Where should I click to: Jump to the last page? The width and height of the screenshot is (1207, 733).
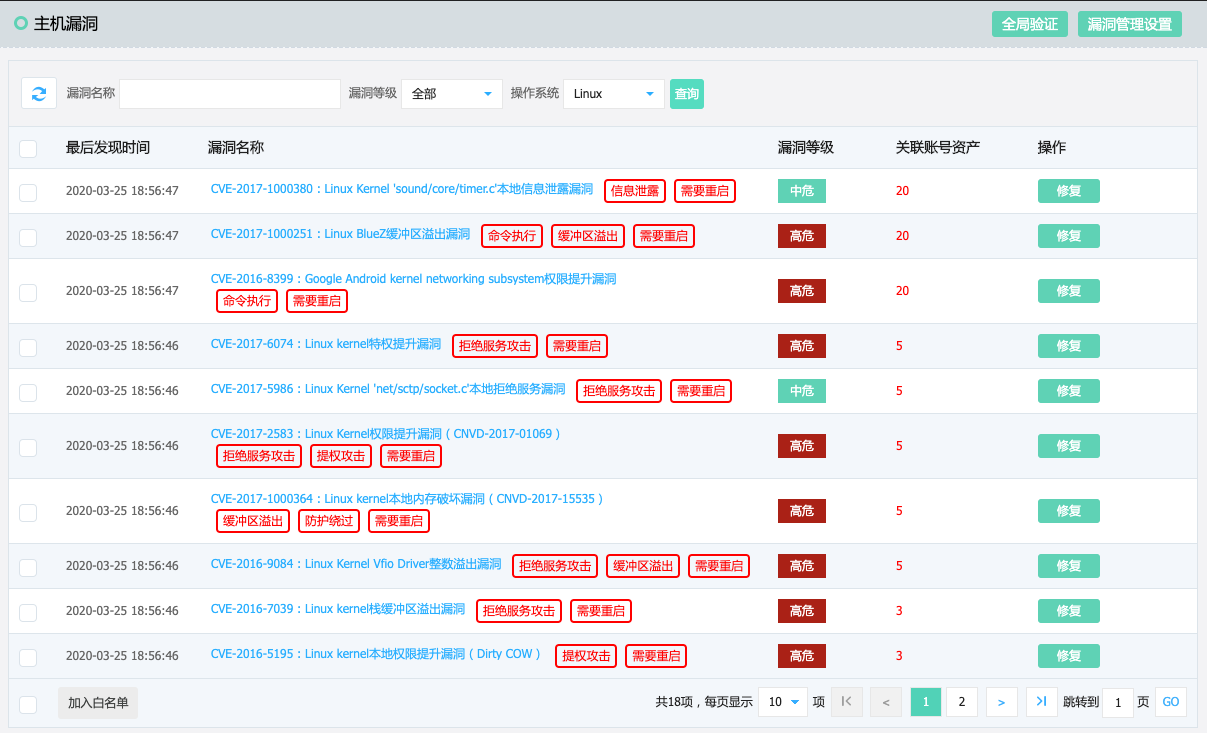1040,701
